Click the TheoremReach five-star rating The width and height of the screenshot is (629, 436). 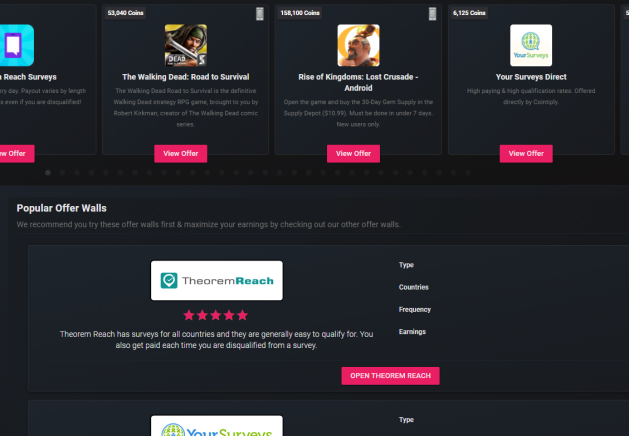pyautogui.click(x=216, y=315)
